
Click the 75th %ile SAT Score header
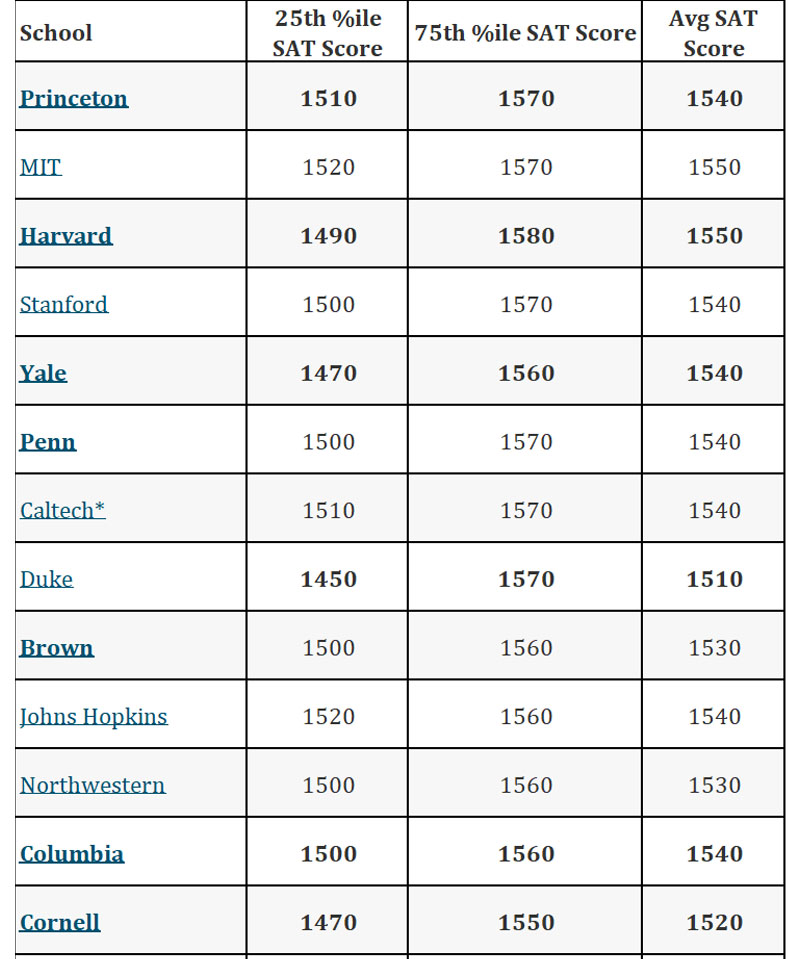(x=525, y=33)
